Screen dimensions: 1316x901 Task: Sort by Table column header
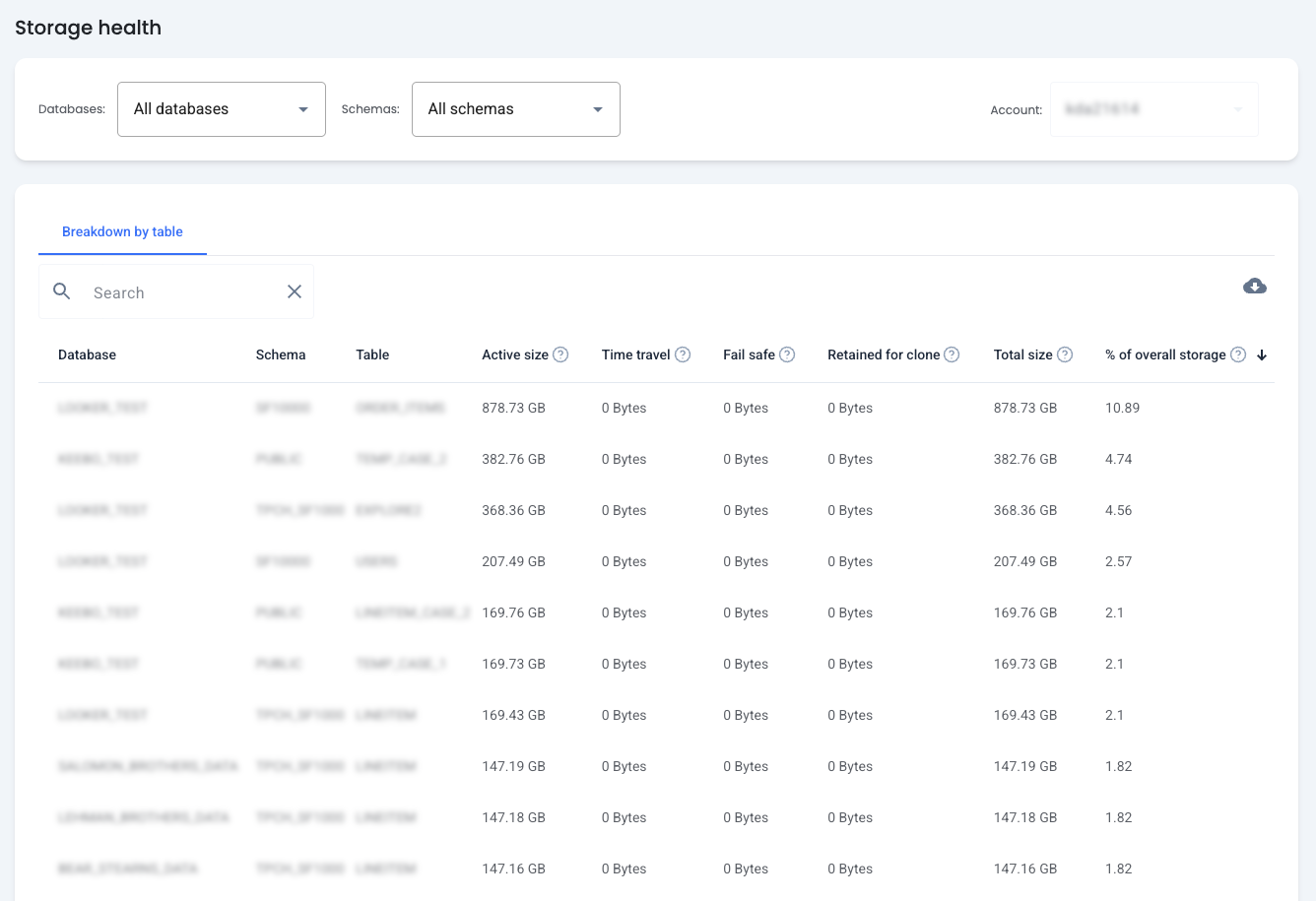pyautogui.click(x=372, y=354)
